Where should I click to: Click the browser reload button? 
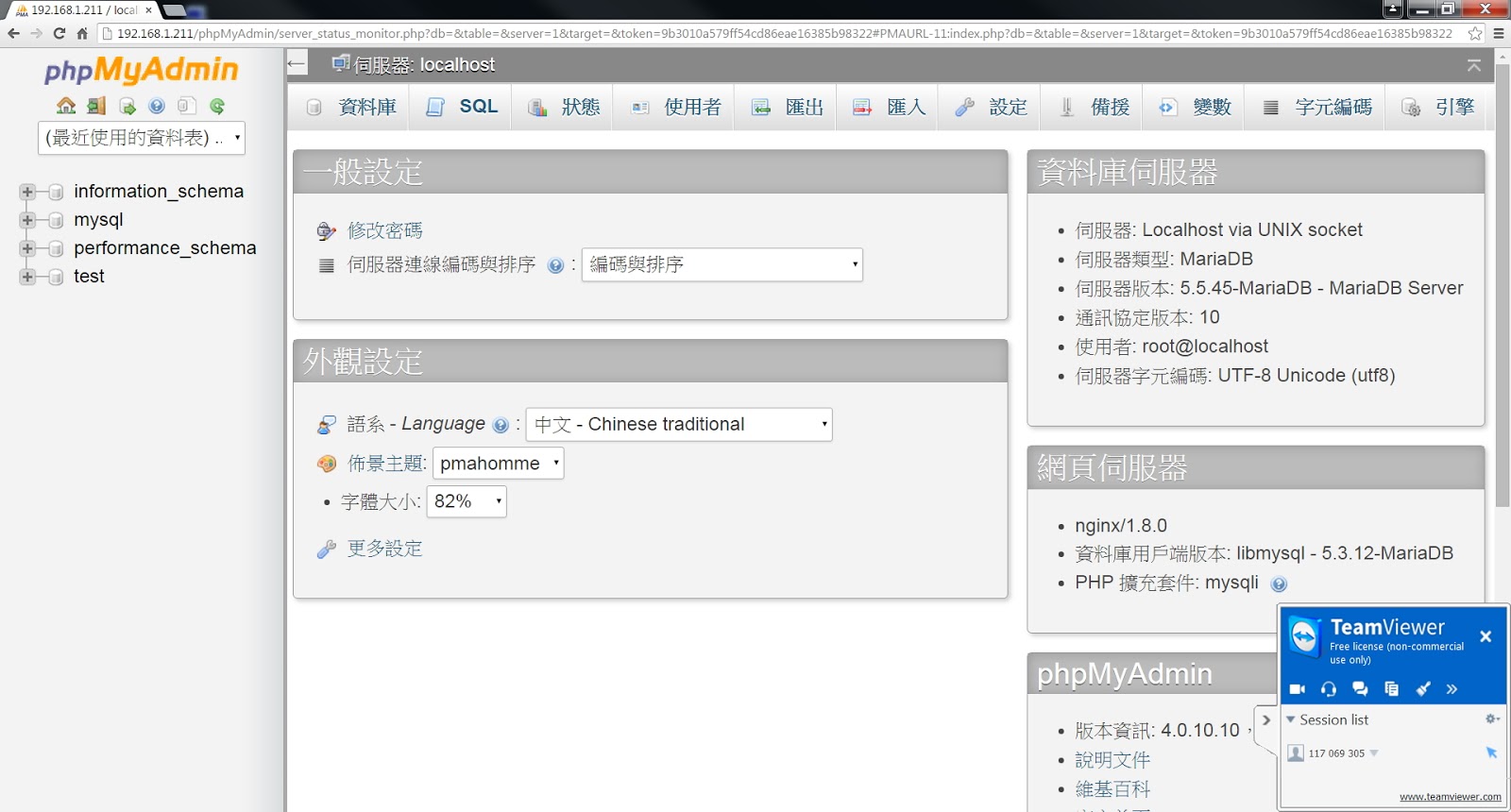[x=59, y=33]
